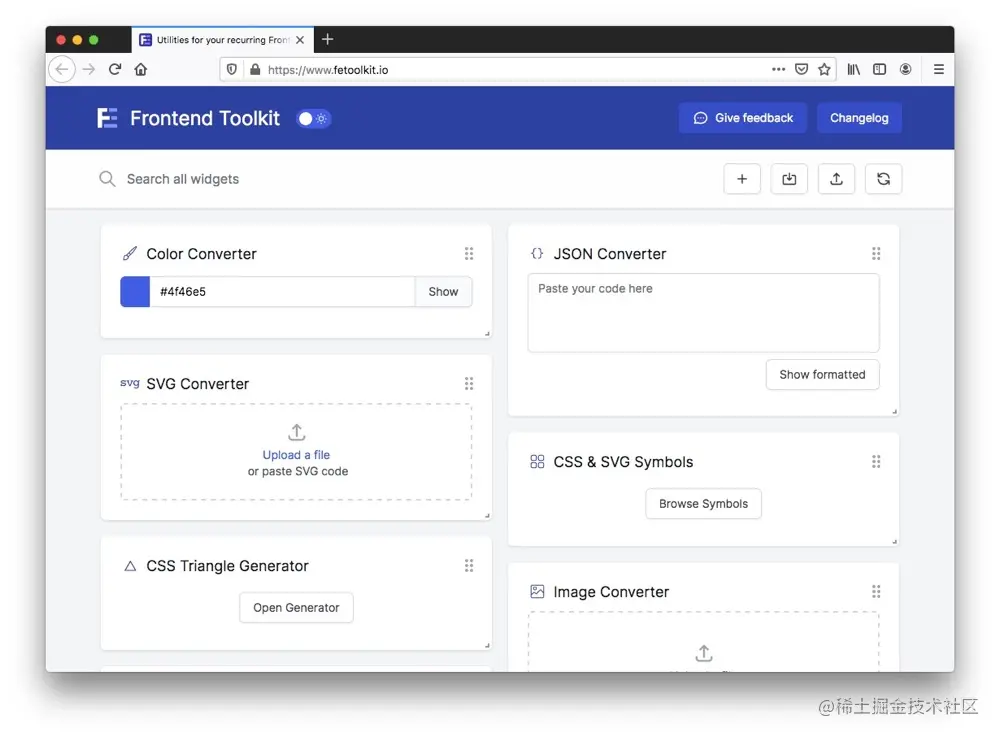Click the SVG Converter resize corner handle
Screen dimensions: 1000x737
(x=487, y=516)
